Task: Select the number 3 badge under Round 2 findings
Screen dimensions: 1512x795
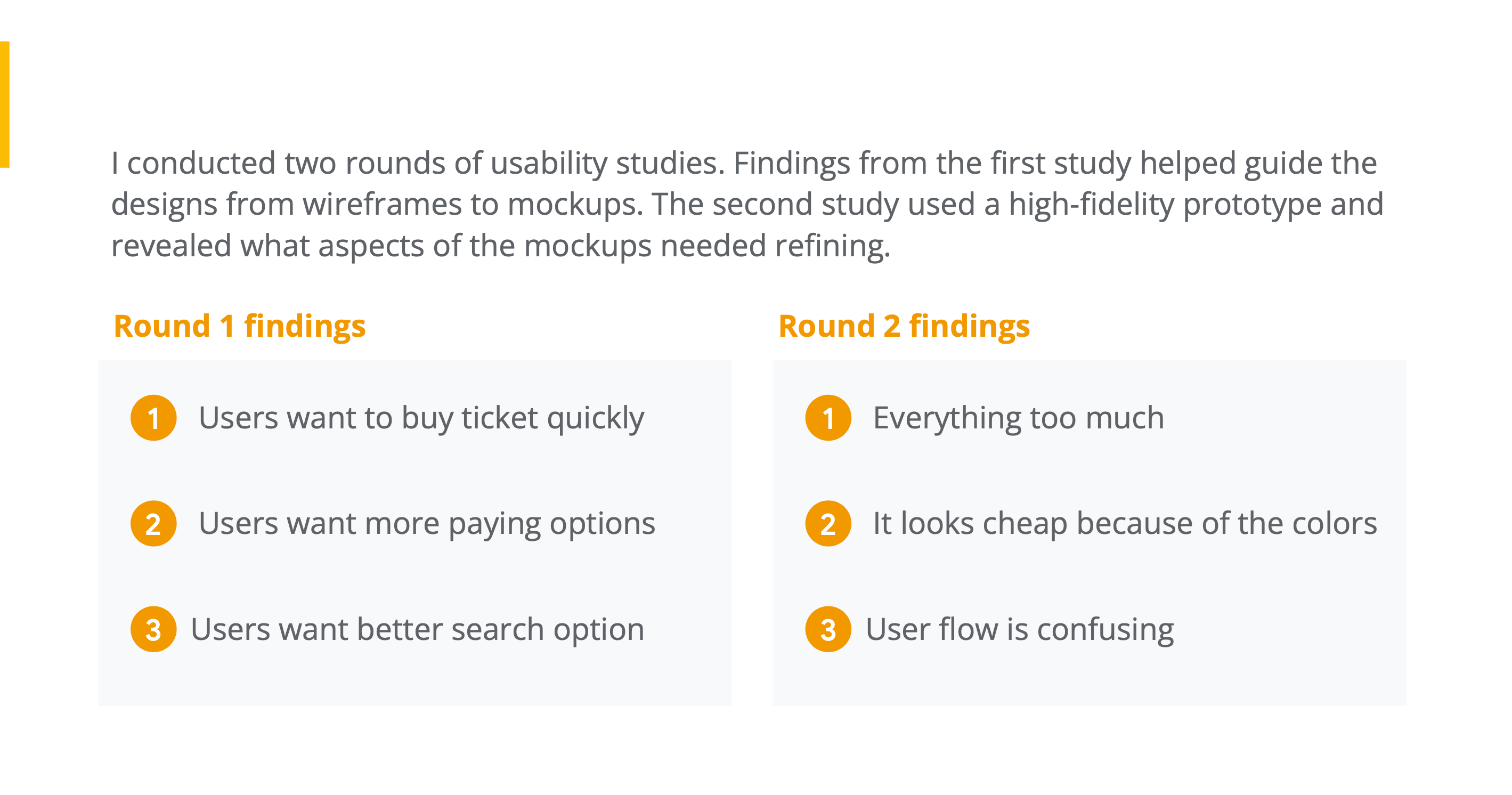Action: [827, 629]
